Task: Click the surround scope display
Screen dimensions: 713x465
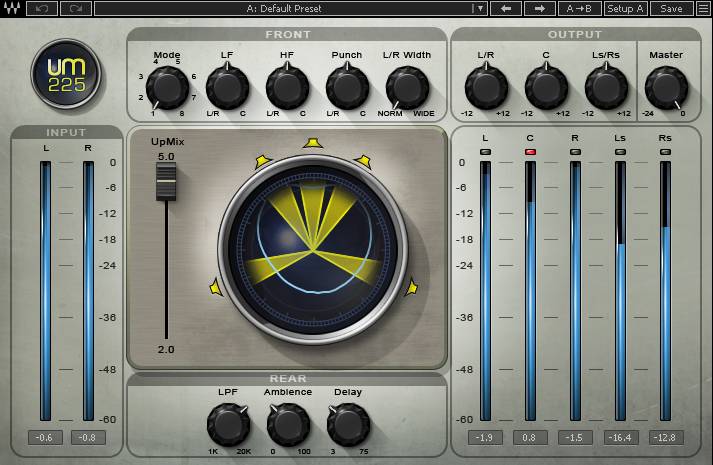Action: [313, 250]
